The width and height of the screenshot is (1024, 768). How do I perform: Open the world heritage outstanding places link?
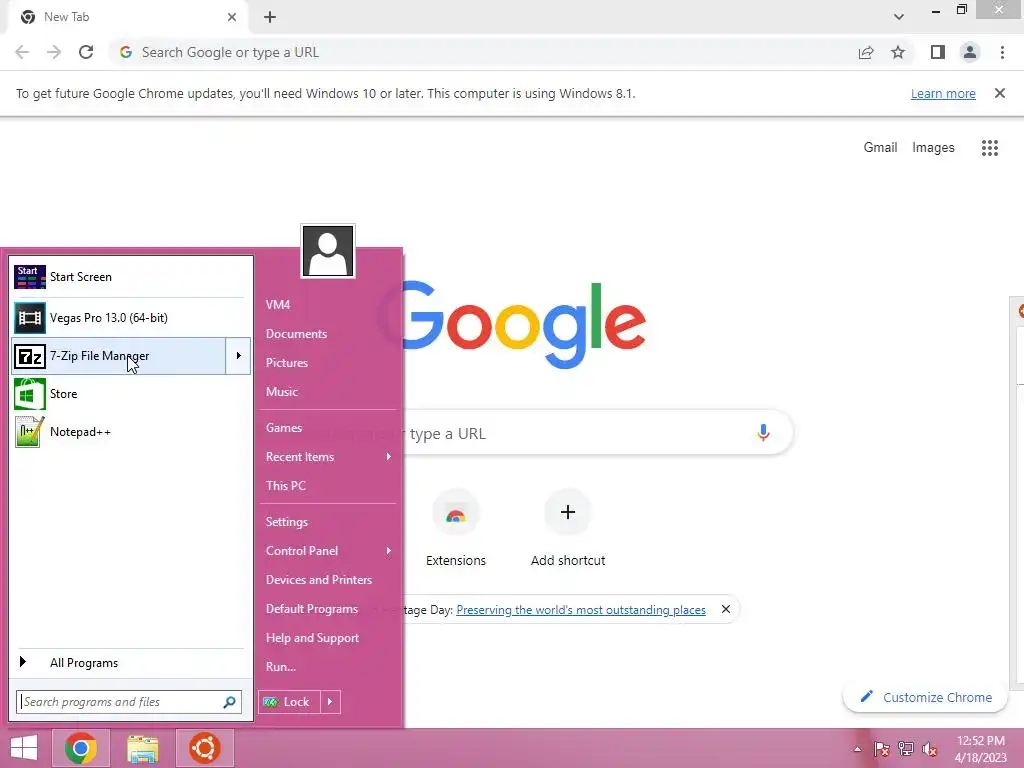[x=581, y=610]
